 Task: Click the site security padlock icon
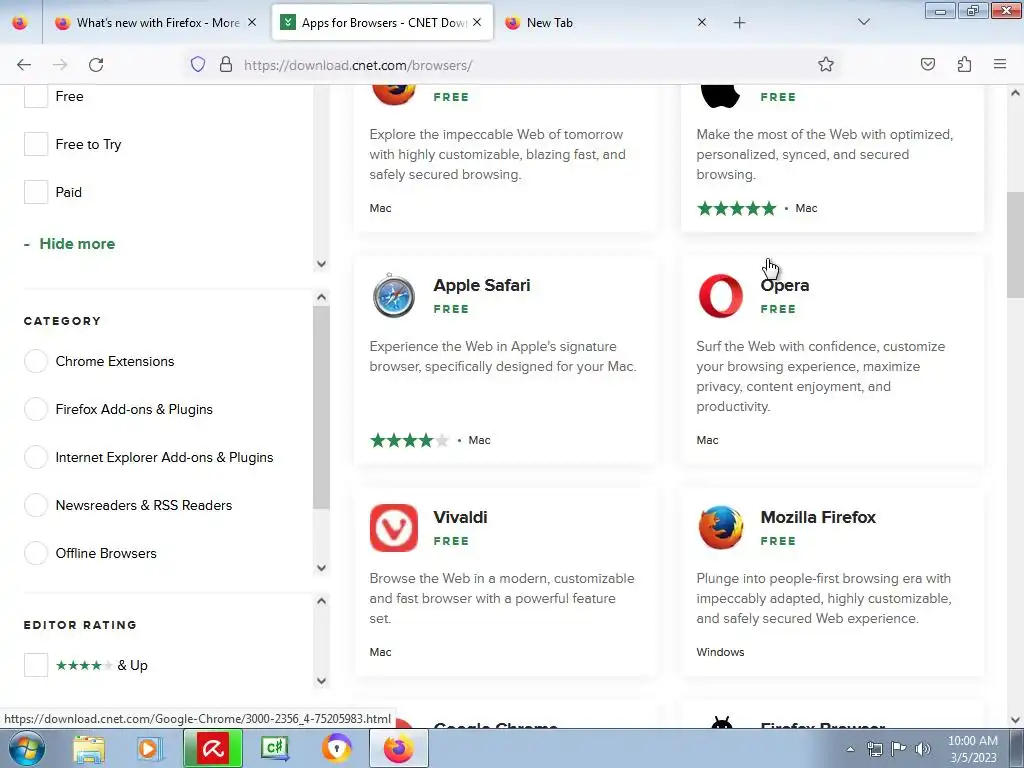pyautogui.click(x=226, y=65)
